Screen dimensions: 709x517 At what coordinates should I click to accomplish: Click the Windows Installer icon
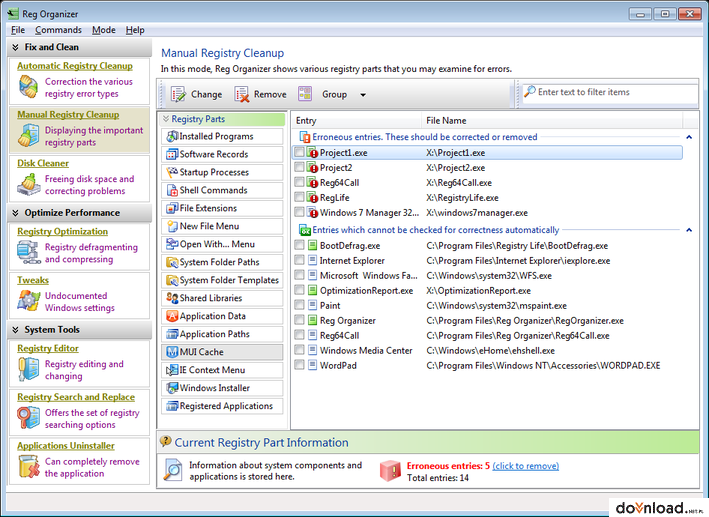tap(172, 388)
